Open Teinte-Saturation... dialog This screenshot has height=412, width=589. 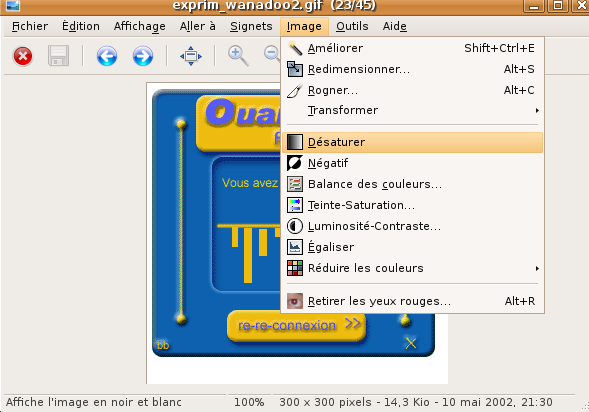coord(412,205)
